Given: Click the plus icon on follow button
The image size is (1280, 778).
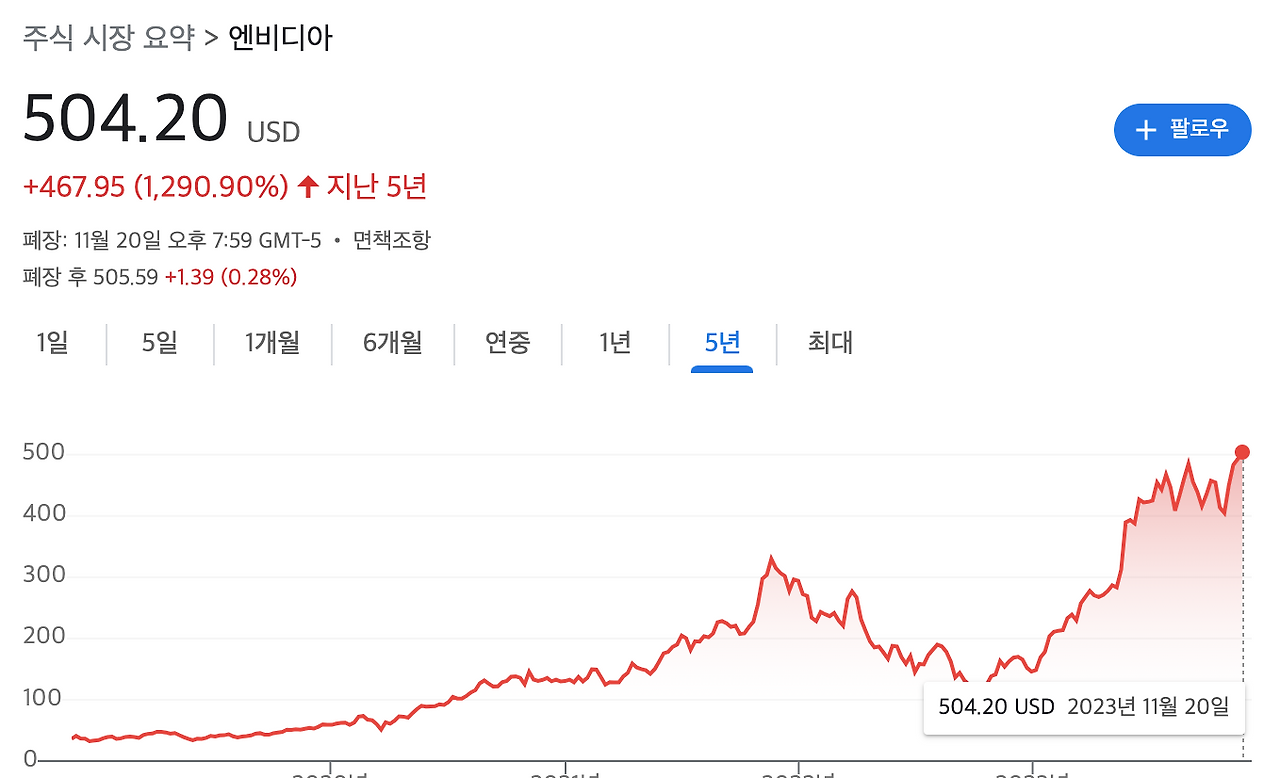Looking at the screenshot, I should pos(1146,130).
